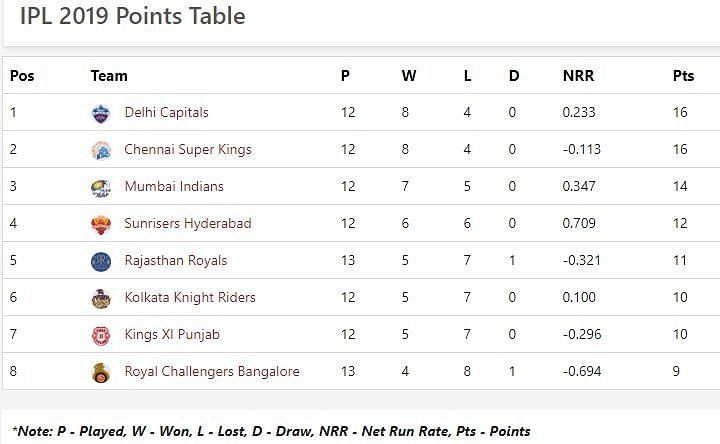Open the Royal Challengers Bangalore link
Screen dimensions: 720x444
click(211, 372)
